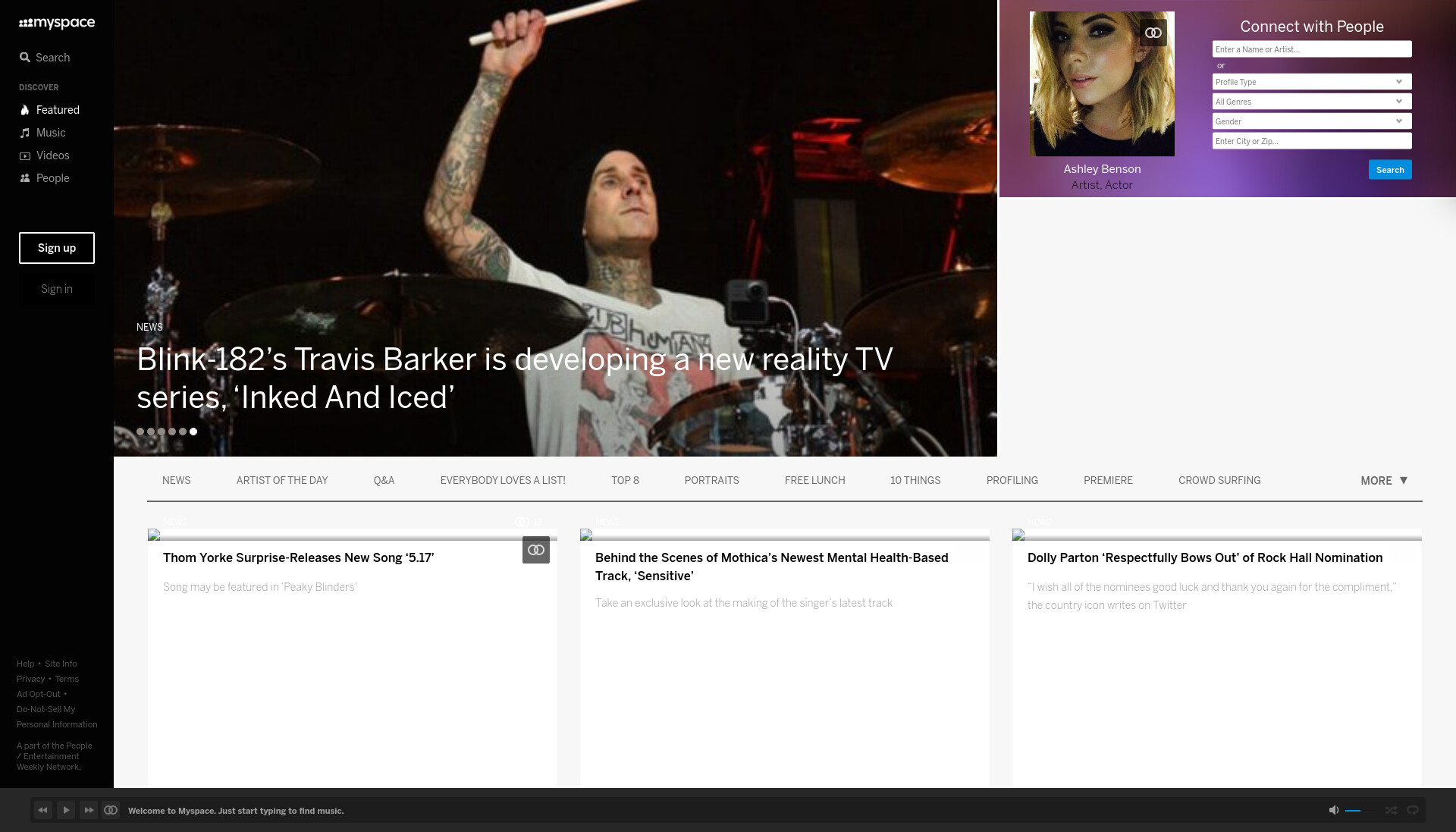Viewport: 1456px width, 832px height.
Task: Open the Gender dropdown
Action: pos(1312,121)
